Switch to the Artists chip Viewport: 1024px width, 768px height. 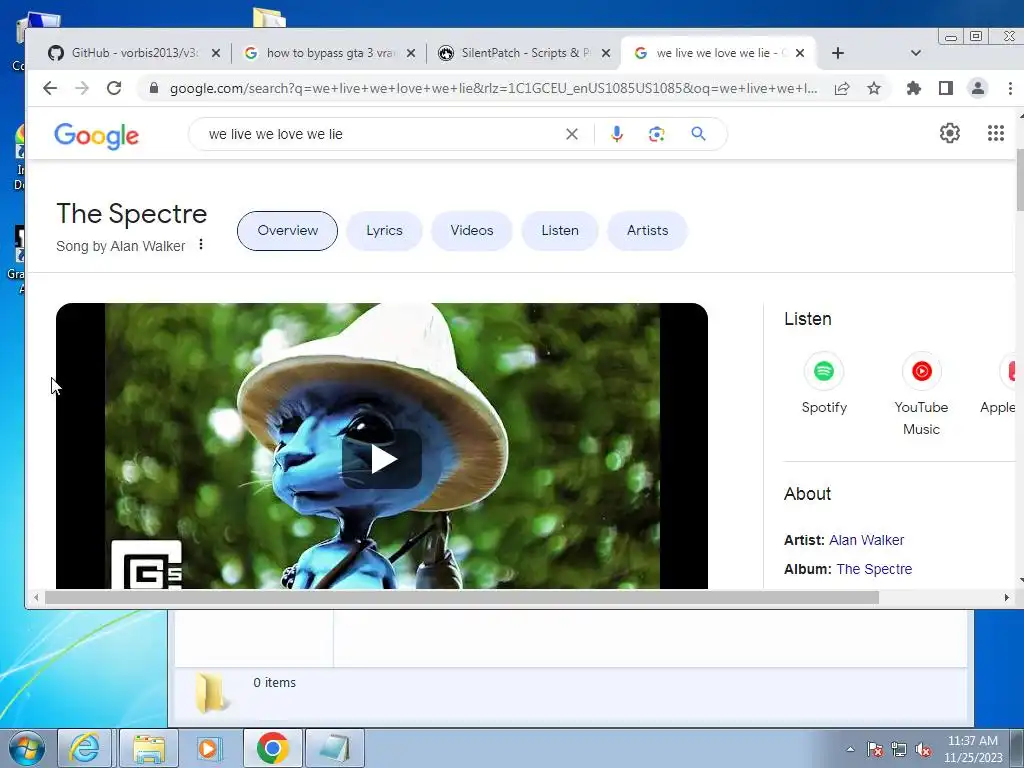tap(647, 231)
